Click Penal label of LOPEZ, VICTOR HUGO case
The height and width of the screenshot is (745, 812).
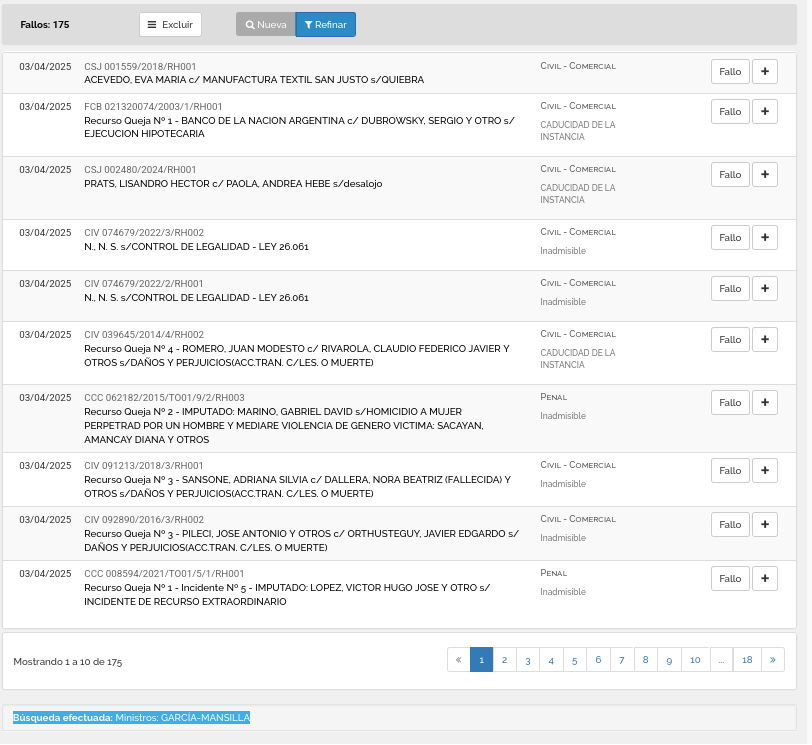coord(554,573)
